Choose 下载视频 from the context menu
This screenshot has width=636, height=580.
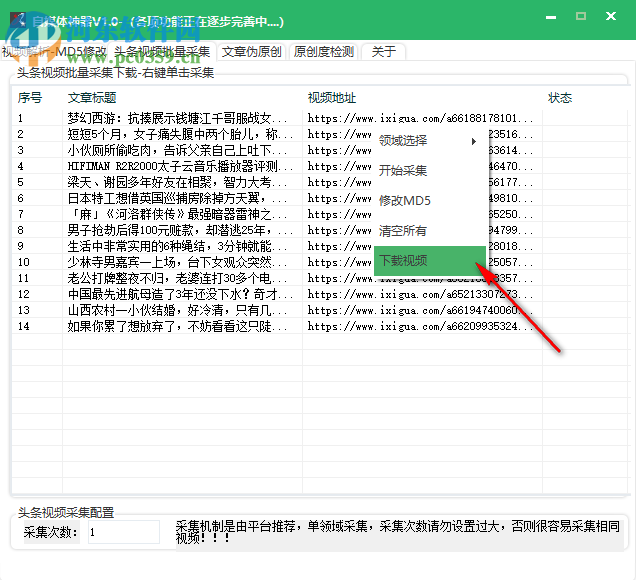403,261
